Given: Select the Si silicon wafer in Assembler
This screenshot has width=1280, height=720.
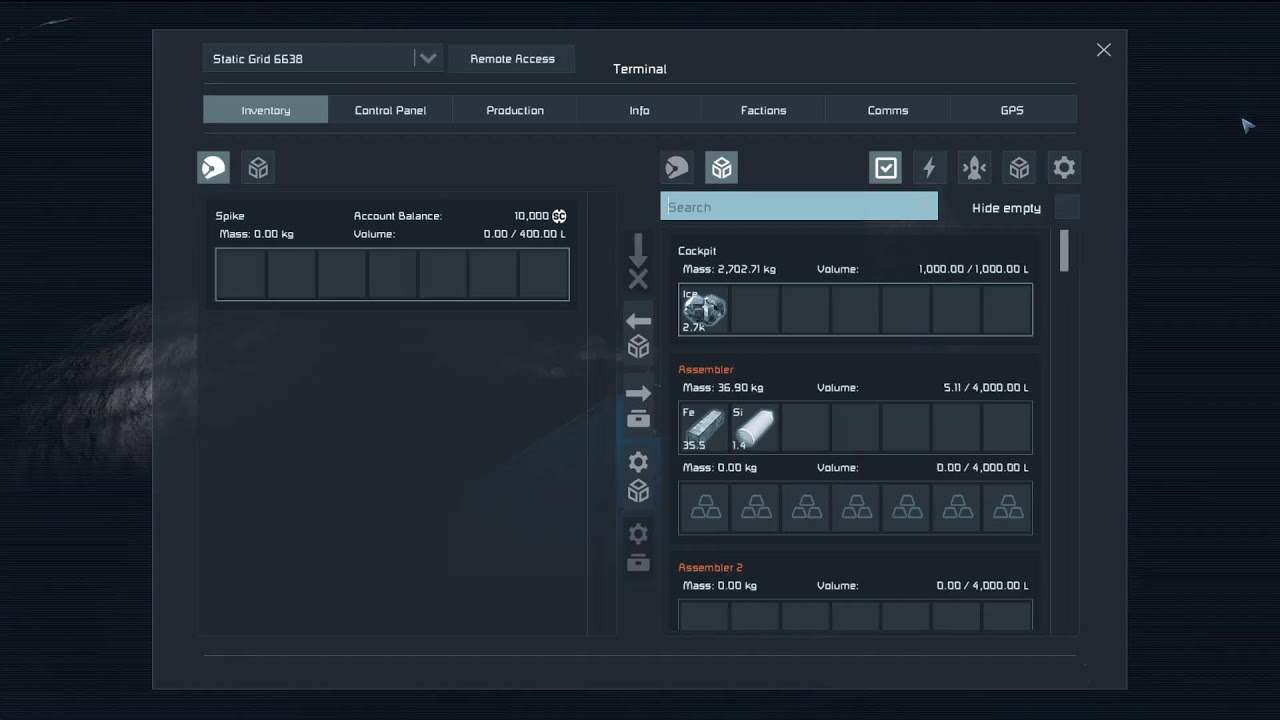Looking at the screenshot, I should pyautogui.click(x=754, y=428).
